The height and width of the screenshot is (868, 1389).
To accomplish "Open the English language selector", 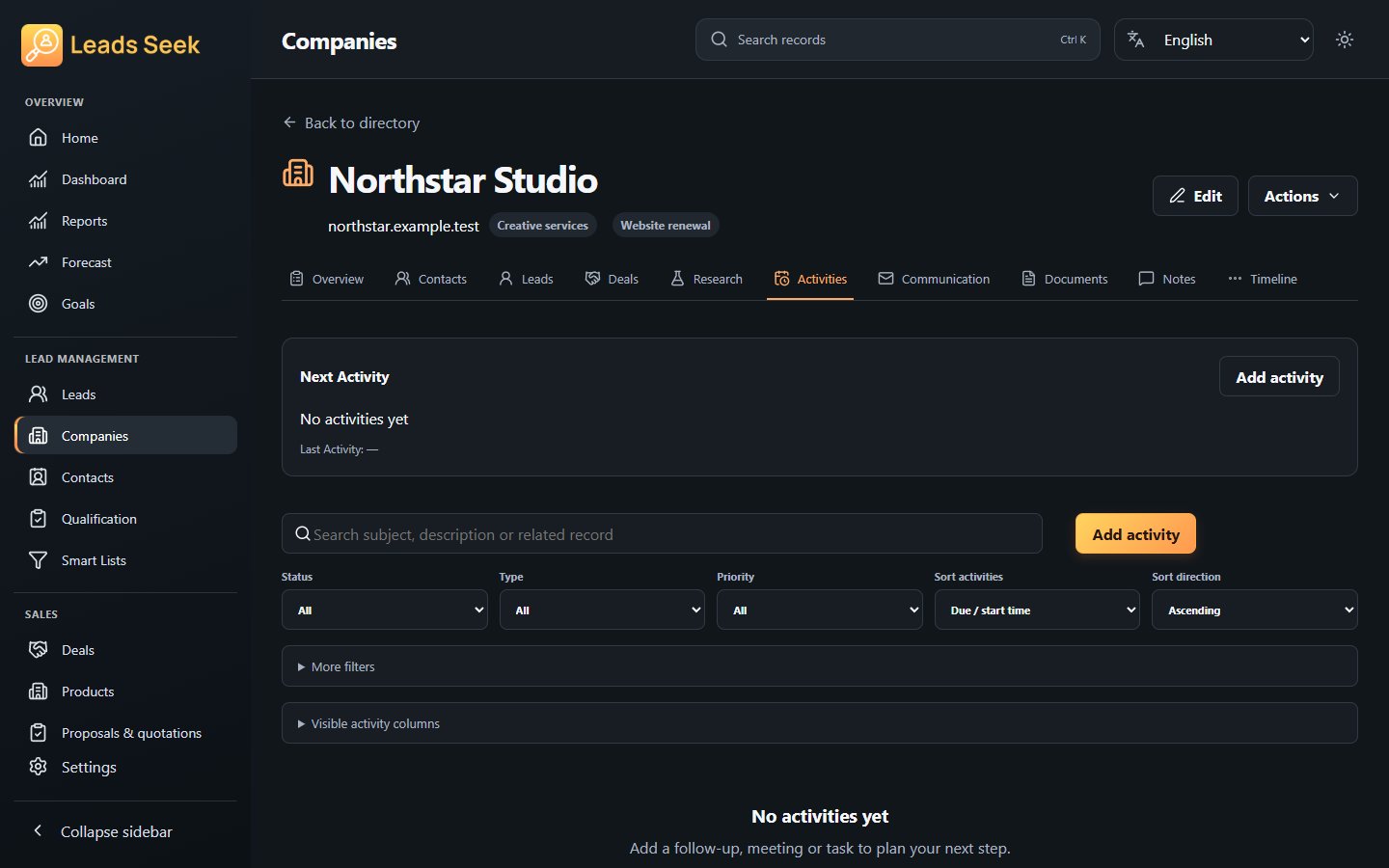I will (x=1213, y=40).
